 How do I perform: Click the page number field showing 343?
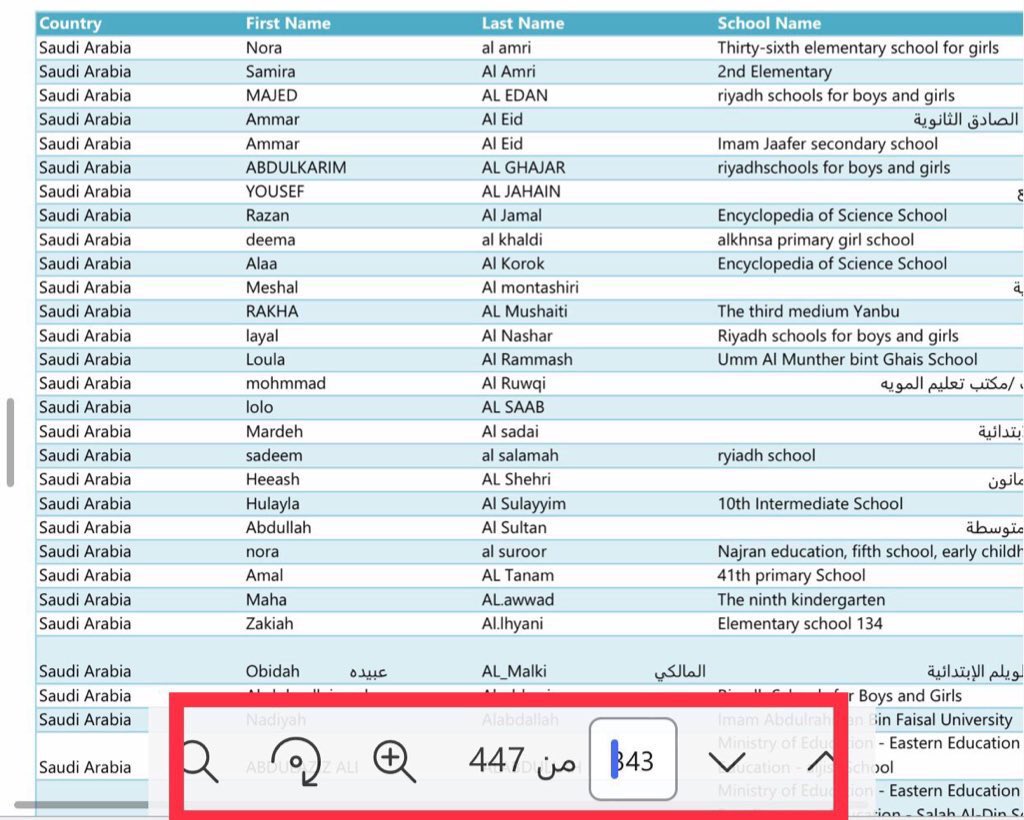(633, 759)
